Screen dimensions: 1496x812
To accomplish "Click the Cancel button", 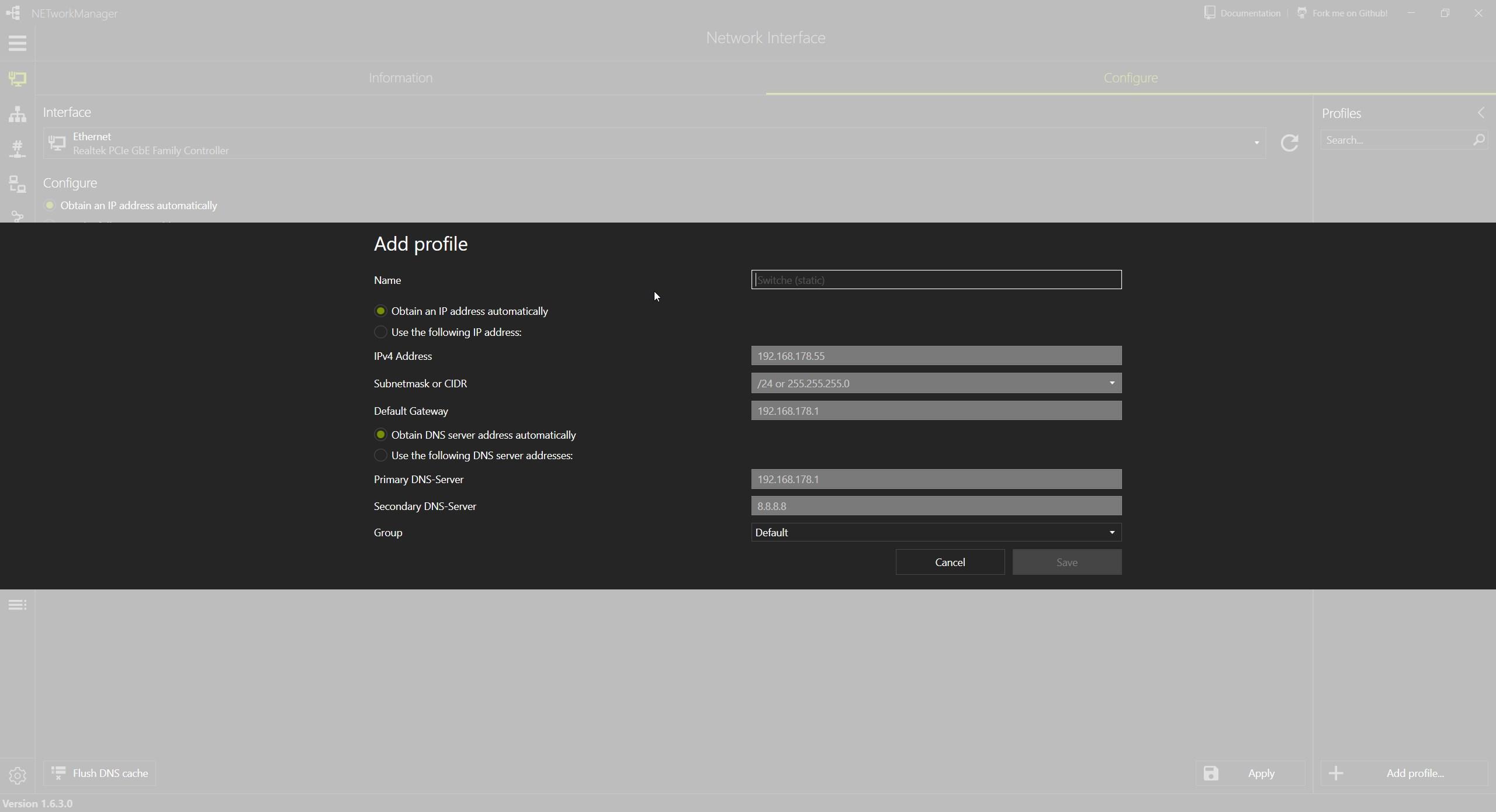I will [950, 563].
